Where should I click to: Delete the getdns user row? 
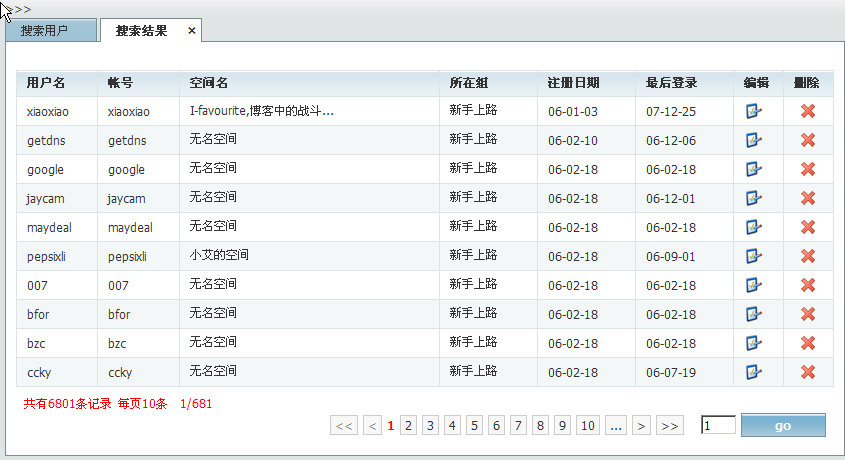[x=808, y=140]
